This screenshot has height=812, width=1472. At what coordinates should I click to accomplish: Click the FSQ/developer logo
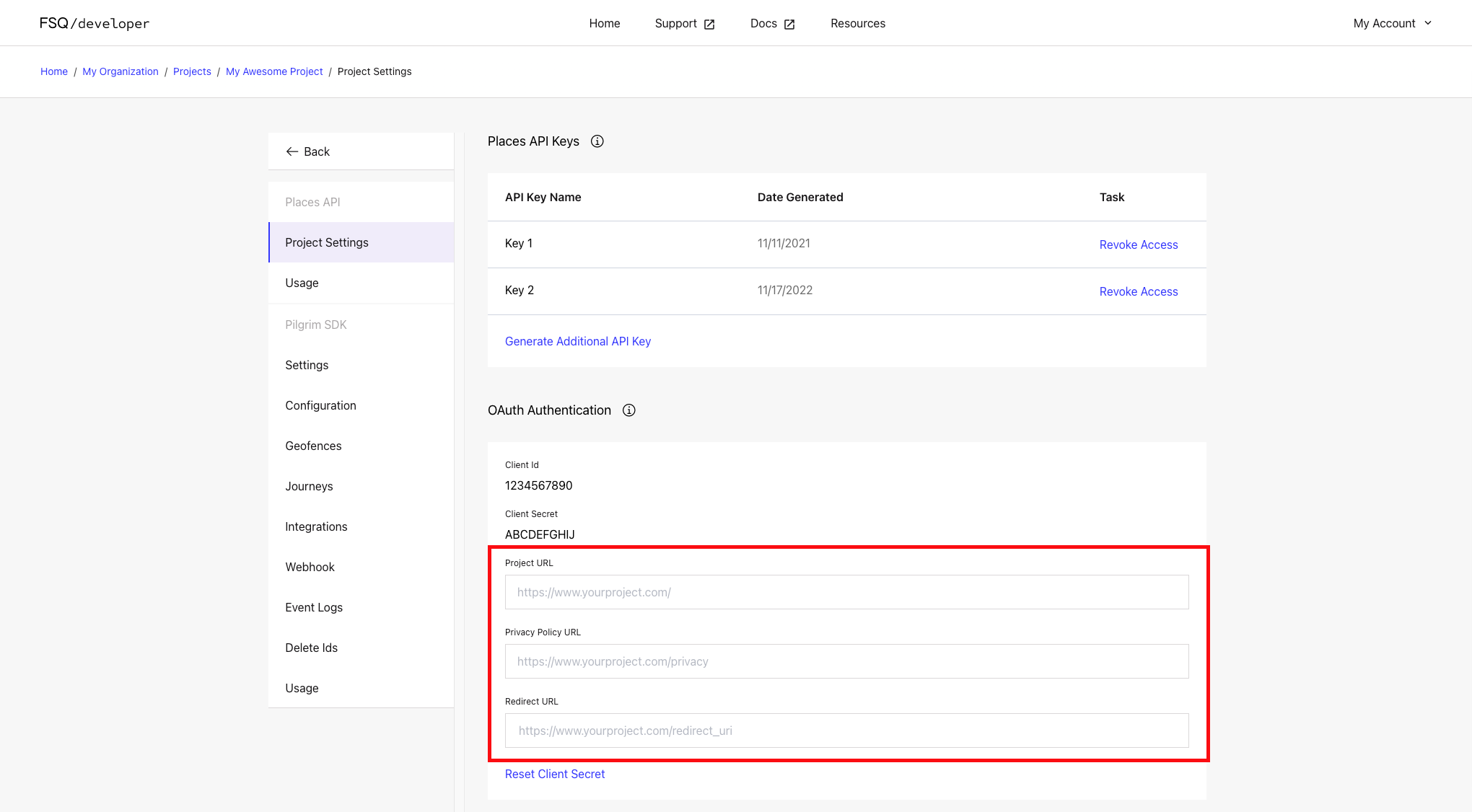(95, 23)
